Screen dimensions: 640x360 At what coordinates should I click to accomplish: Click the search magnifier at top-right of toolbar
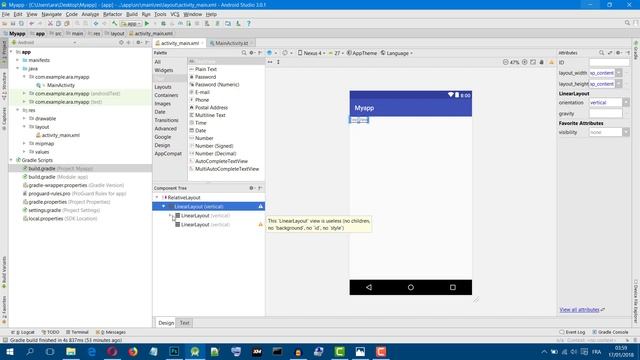point(627,23)
